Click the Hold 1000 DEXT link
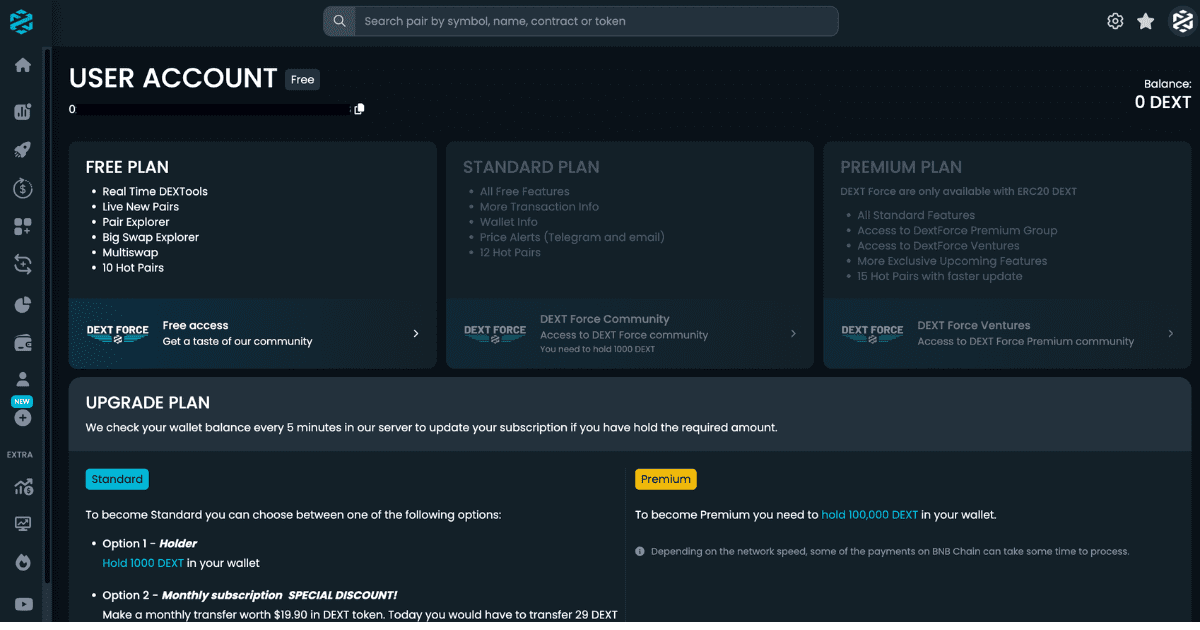 (x=142, y=563)
